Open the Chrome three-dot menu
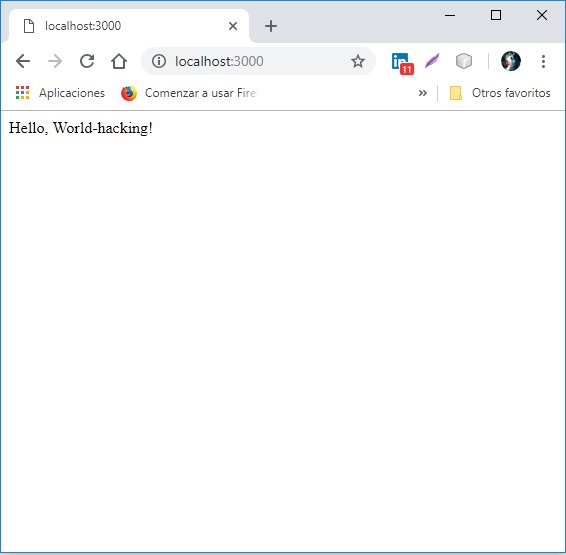The height and width of the screenshot is (555, 566). click(543, 61)
